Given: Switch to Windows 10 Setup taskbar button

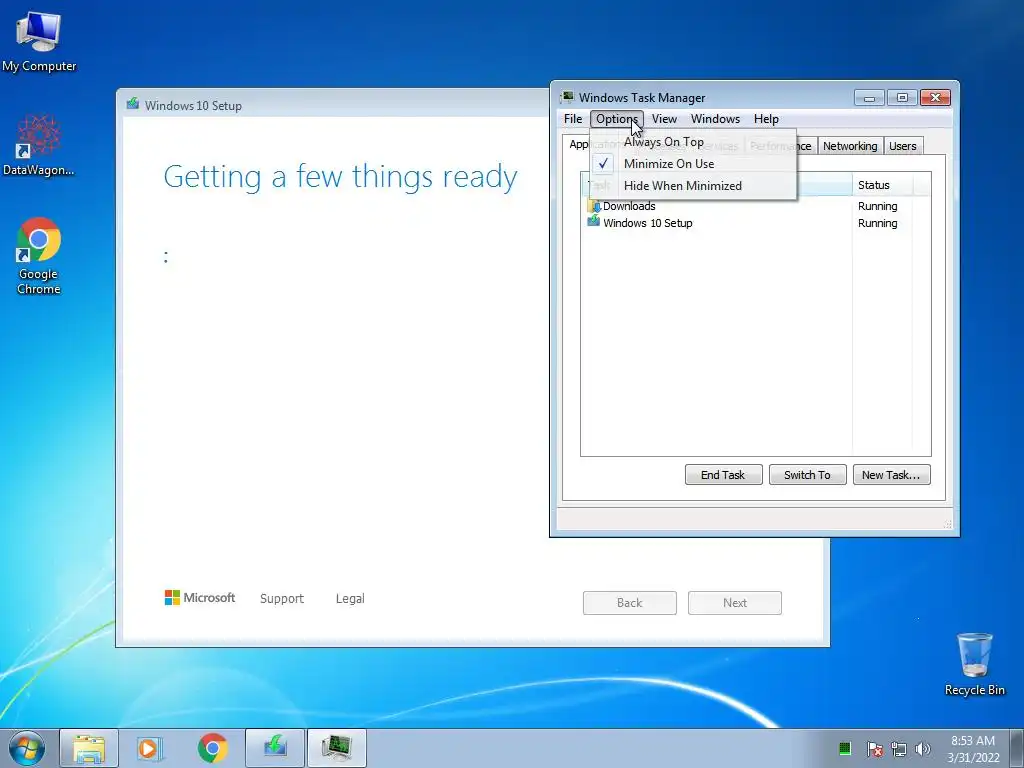Looking at the screenshot, I should pos(275,748).
